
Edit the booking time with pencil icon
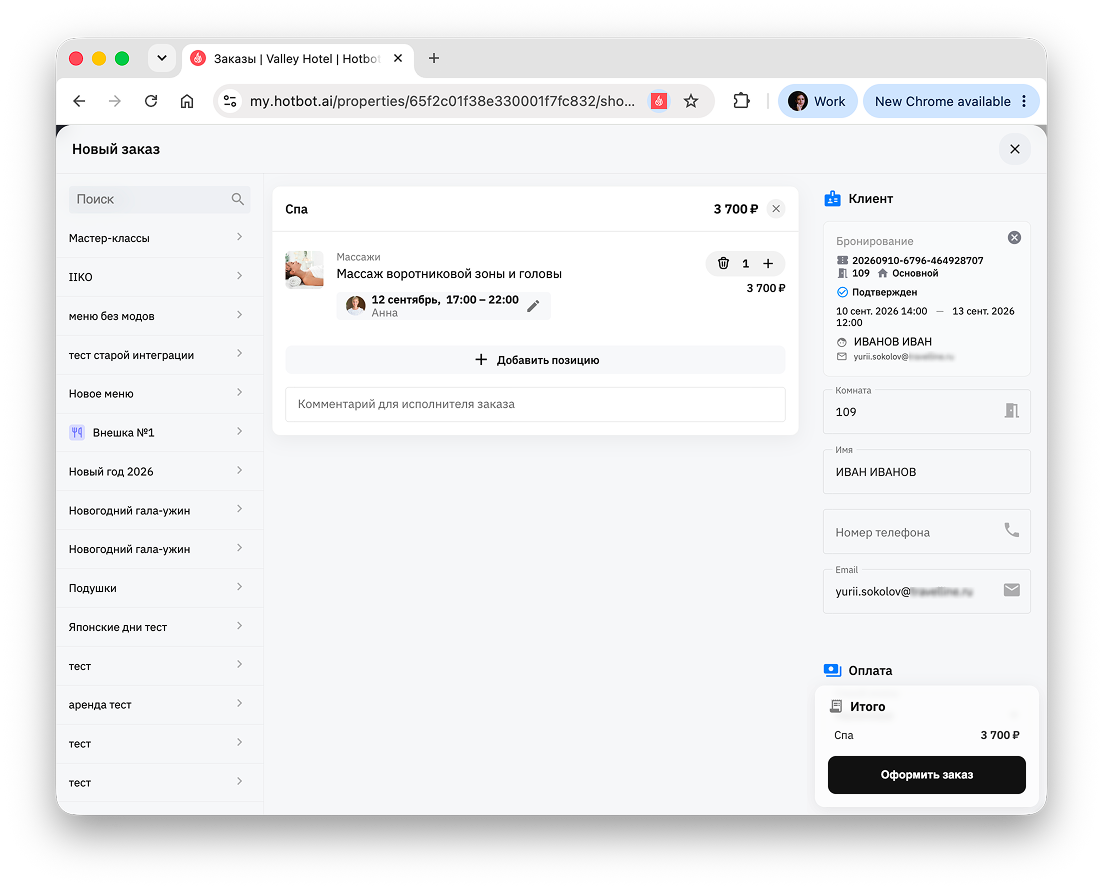[x=533, y=306]
